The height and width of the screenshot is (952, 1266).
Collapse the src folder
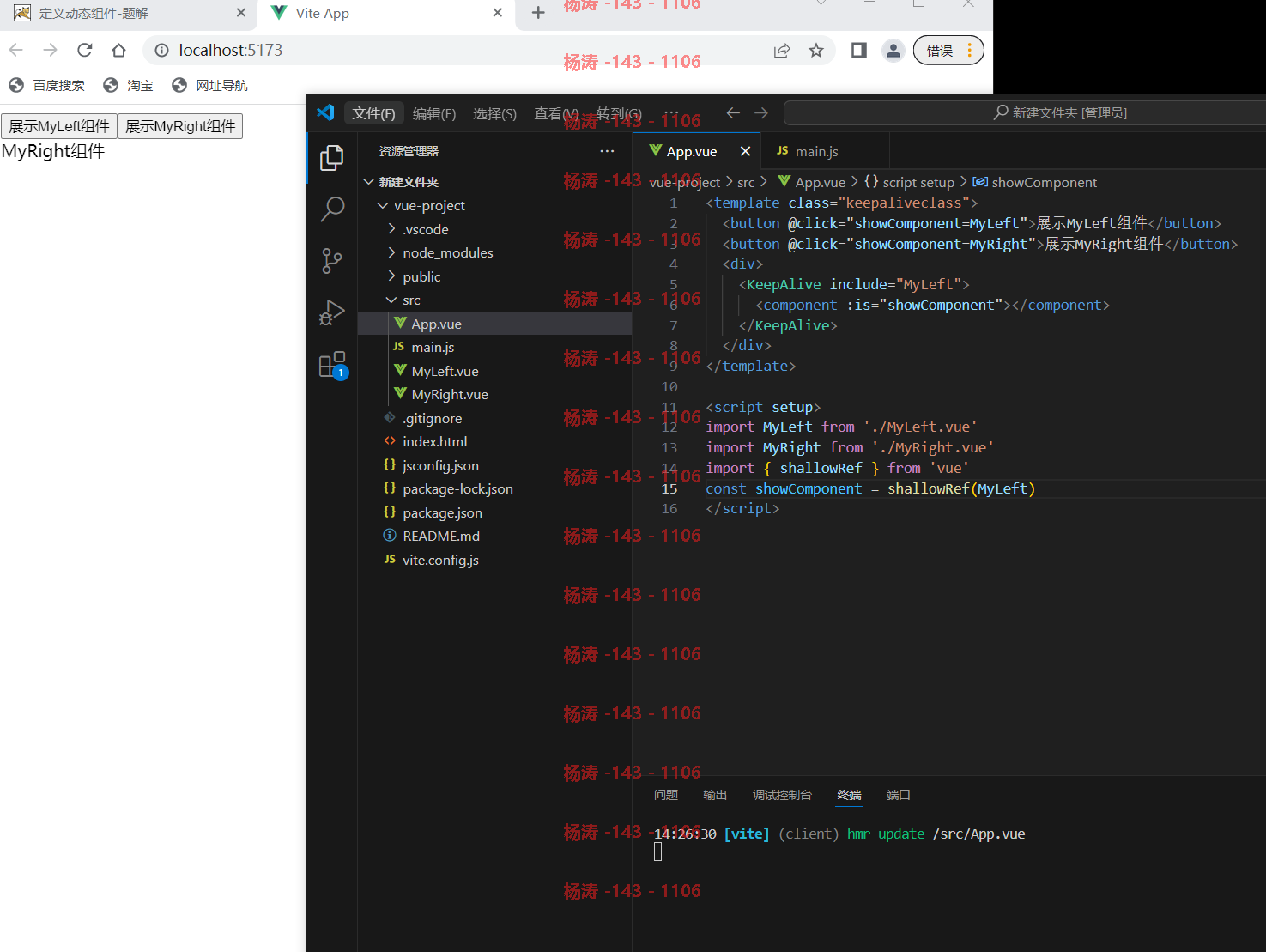pyautogui.click(x=494, y=300)
